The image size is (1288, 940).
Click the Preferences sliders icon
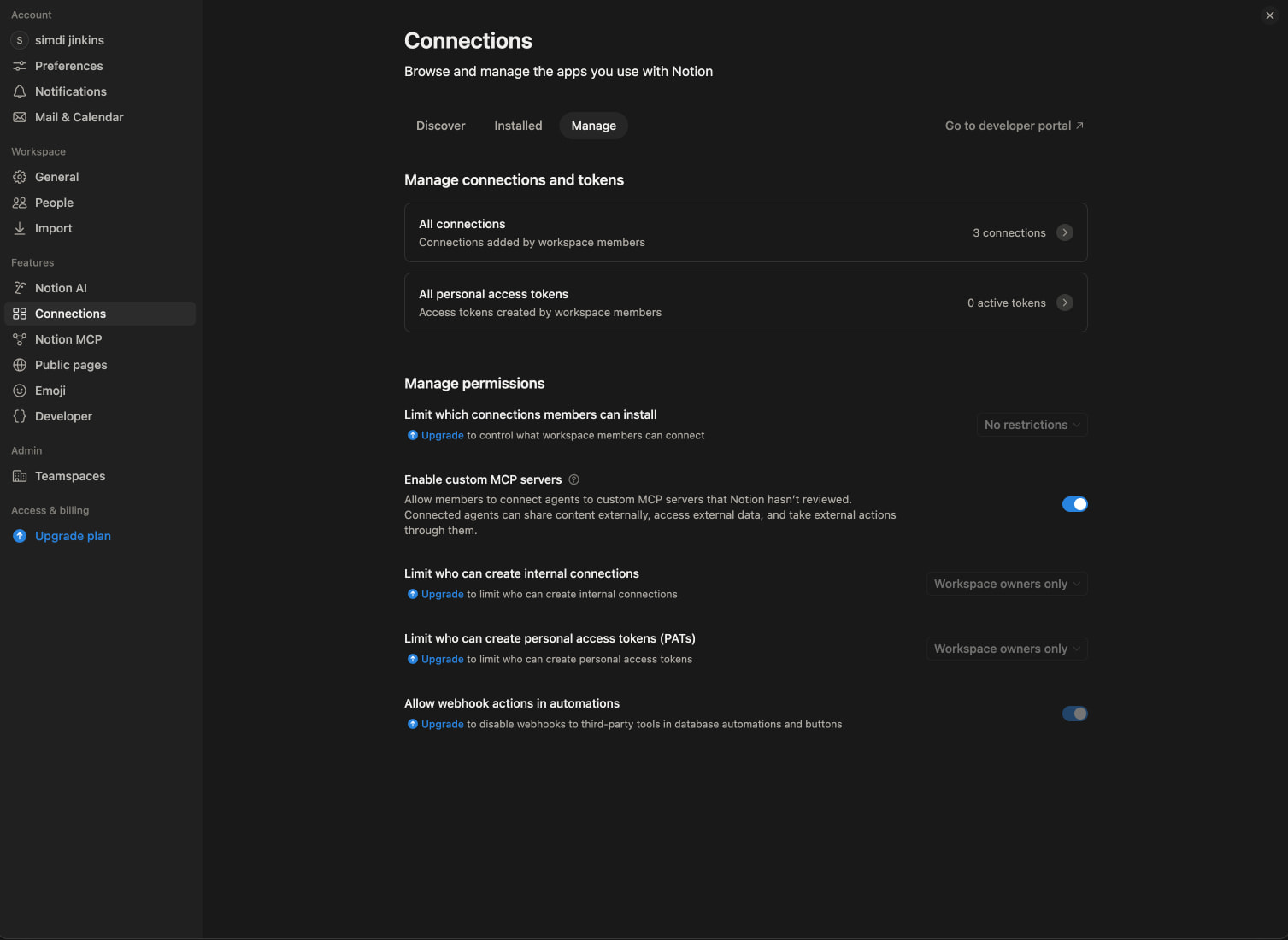pyautogui.click(x=20, y=66)
